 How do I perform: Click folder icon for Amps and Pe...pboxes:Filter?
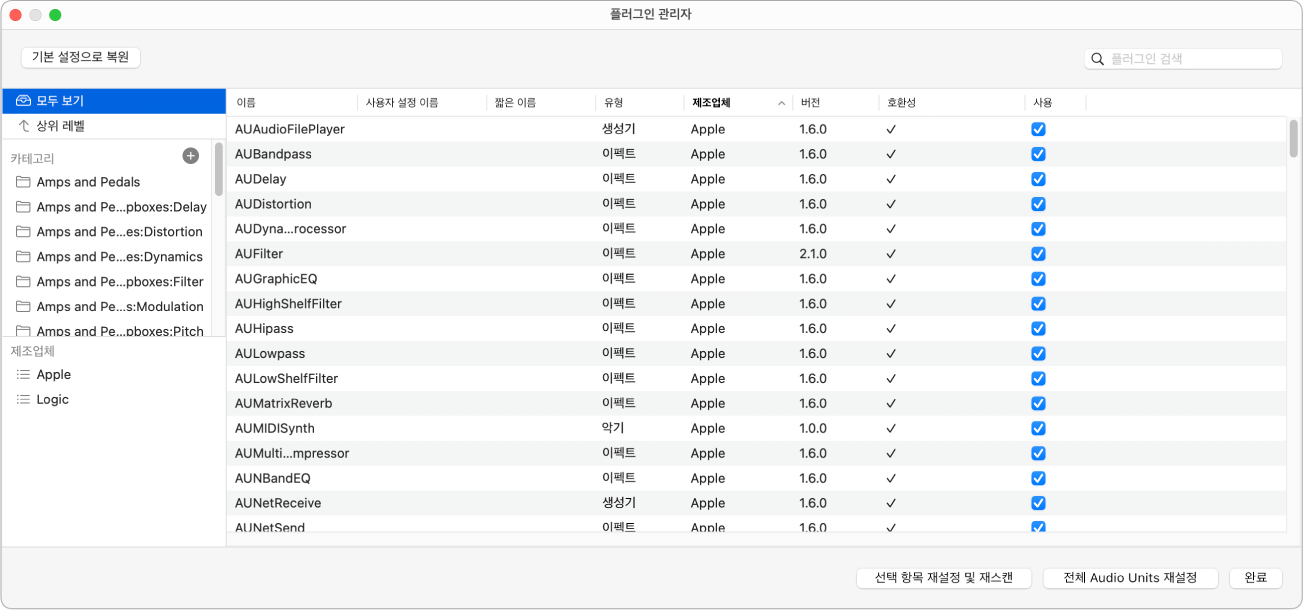[x=23, y=282]
